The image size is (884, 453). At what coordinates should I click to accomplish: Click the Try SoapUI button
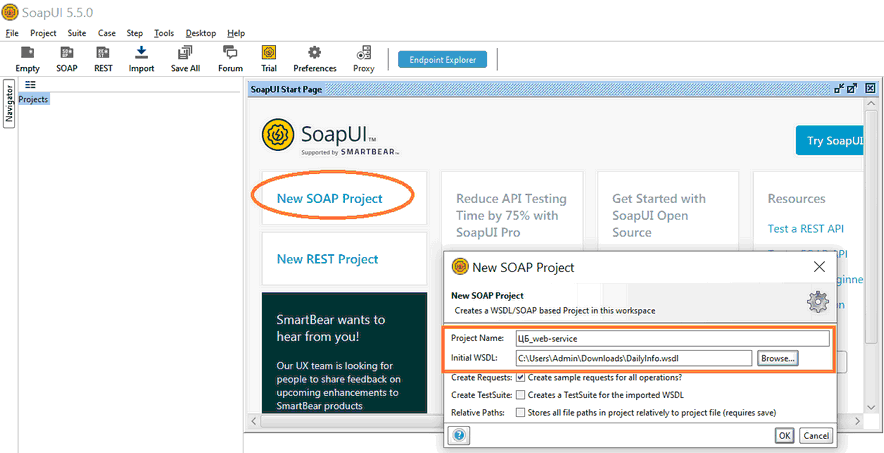tap(829, 140)
